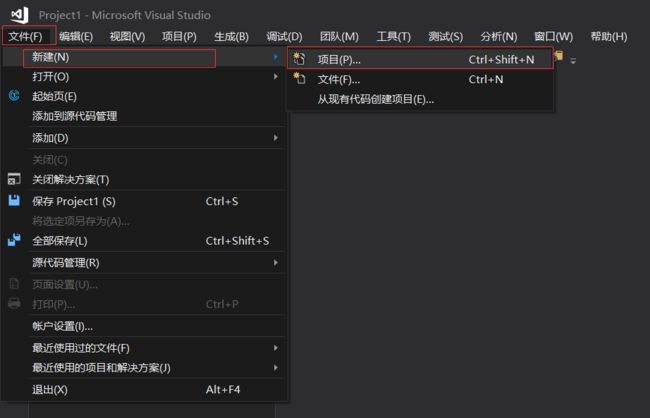Choose 项目(P)... in the New submenu

420,59
